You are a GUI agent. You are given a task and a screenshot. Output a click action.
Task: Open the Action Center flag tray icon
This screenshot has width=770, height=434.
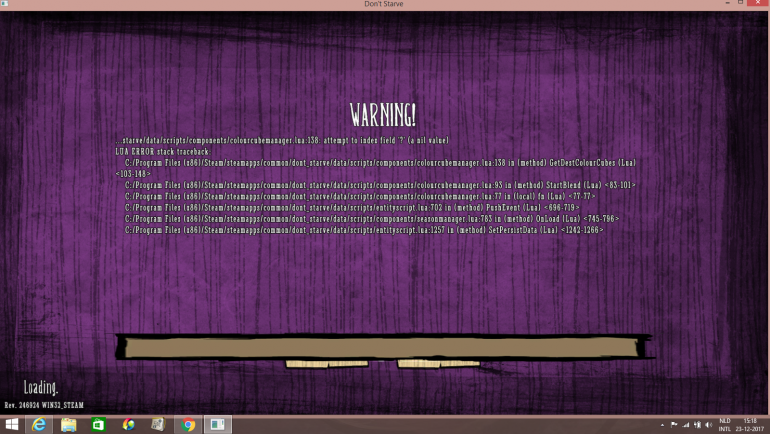pos(674,425)
